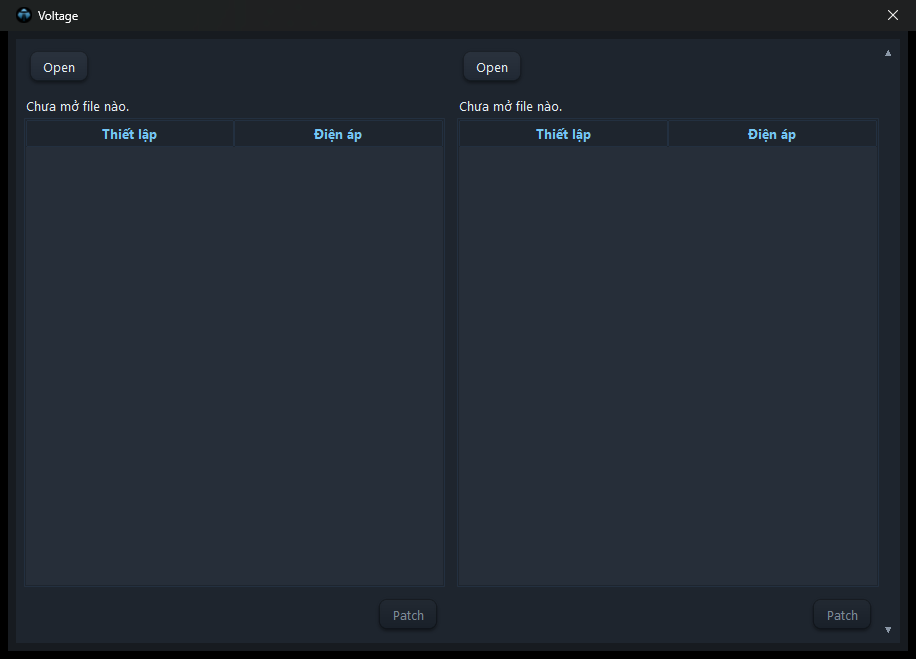Click the left "Chưa mở file nào." status text
The height and width of the screenshot is (659, 916).
(x=78, y=106)
